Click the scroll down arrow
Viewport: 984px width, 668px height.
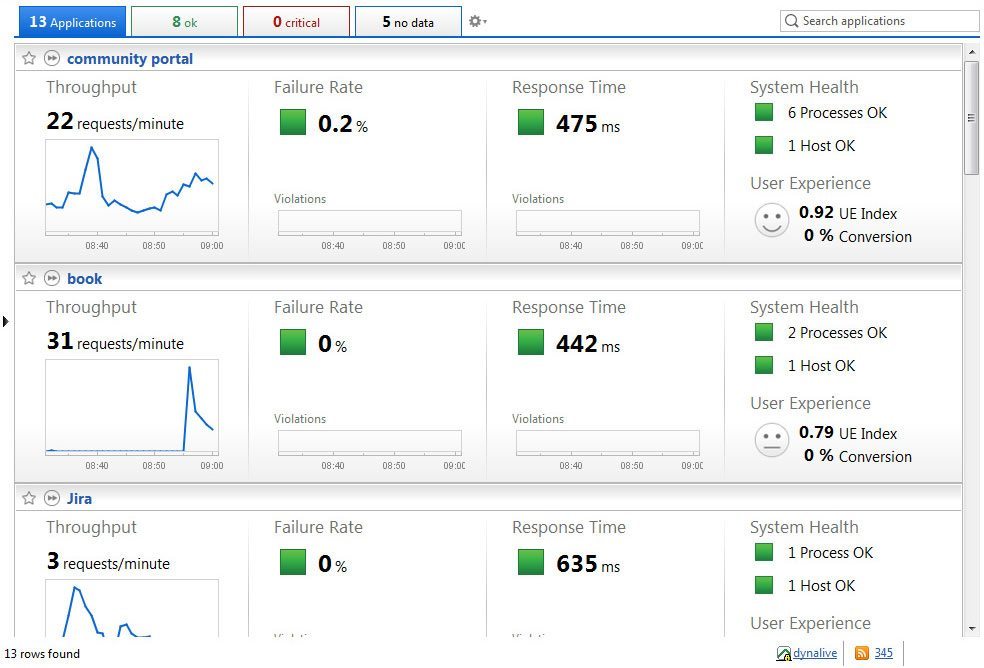pos(971,628)
